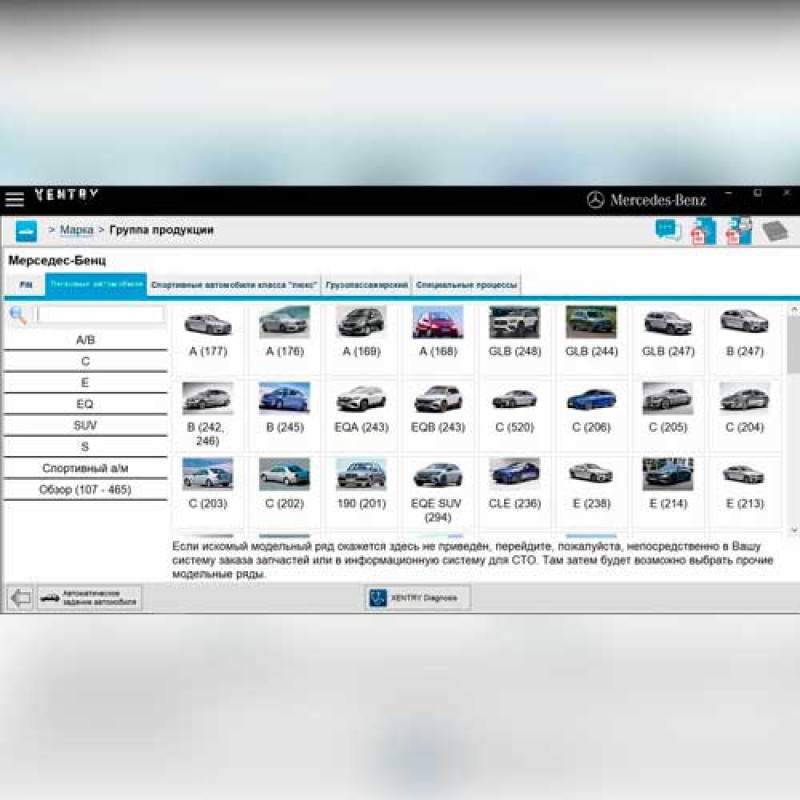
Task: Select the Легковые автомобили tab
Action: 96,284
